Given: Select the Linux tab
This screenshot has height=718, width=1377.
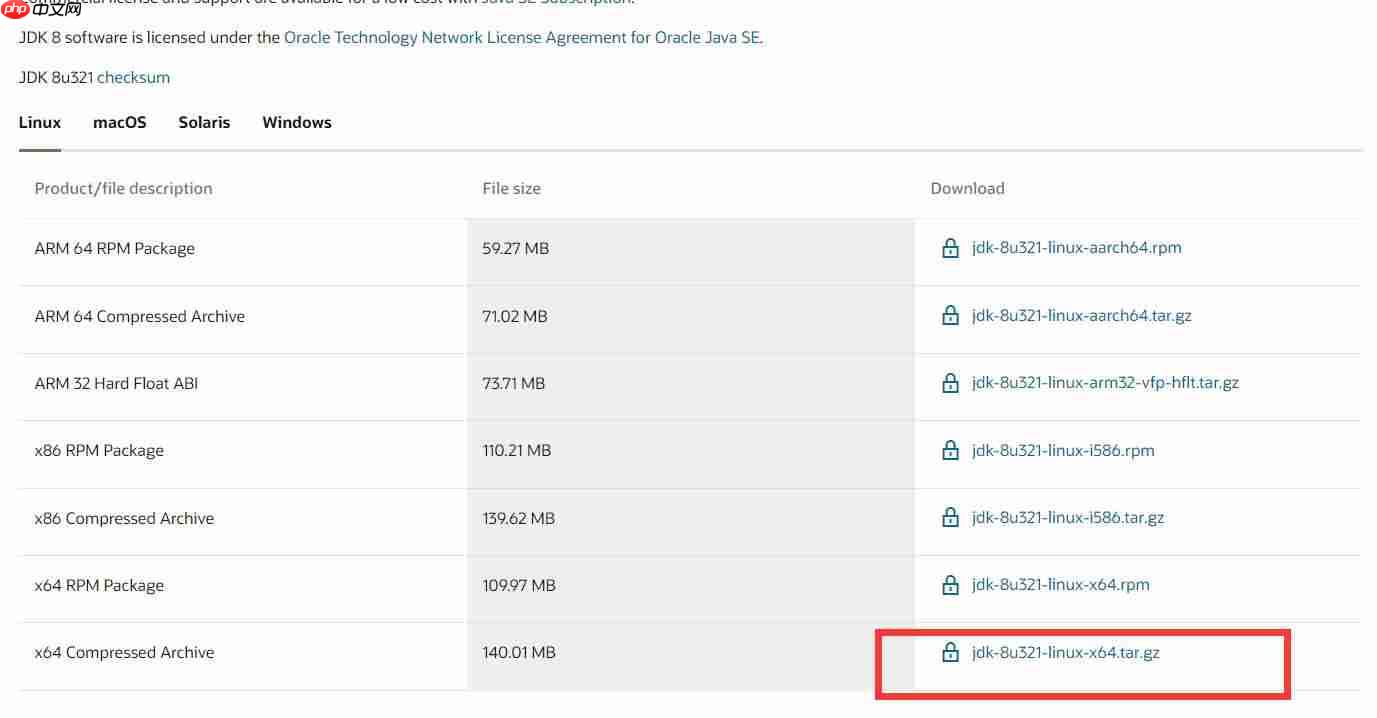Looking at the screenshot, I should click(40, 123).
